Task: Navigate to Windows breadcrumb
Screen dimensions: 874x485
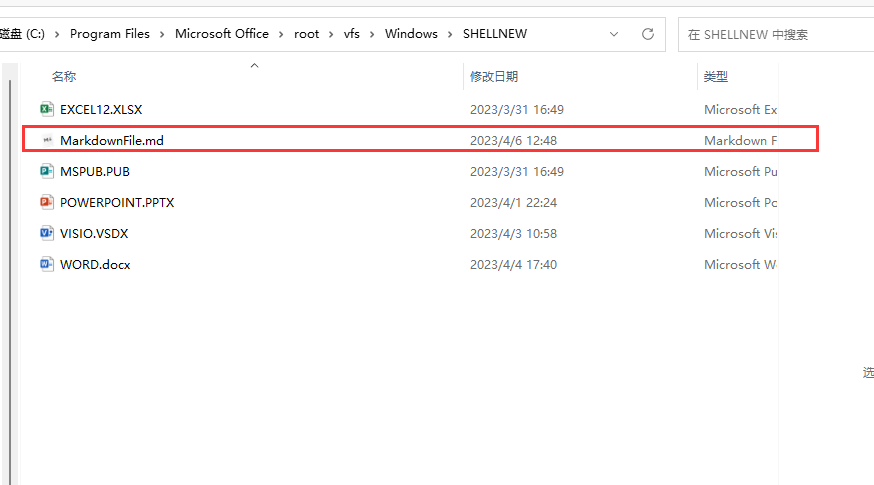Action: coord(411,34)
